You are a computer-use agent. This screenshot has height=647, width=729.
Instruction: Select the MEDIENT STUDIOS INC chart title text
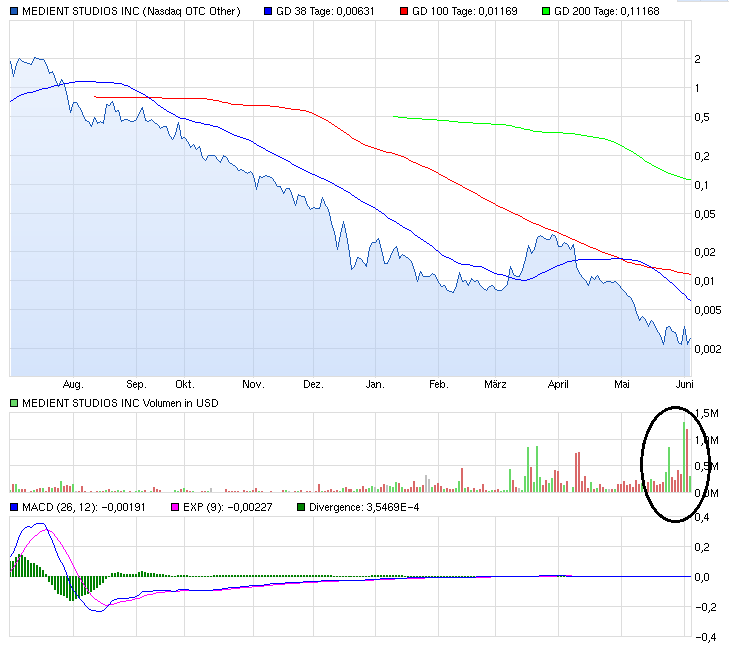click(x=125, y=11)
